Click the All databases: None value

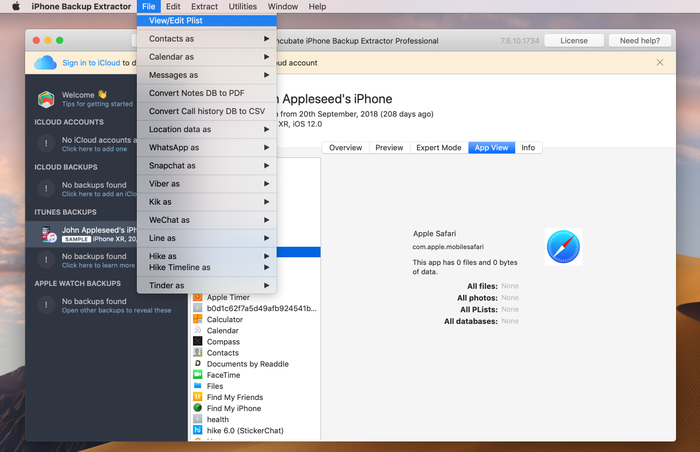pyautogui.click(x=510, y=321)
